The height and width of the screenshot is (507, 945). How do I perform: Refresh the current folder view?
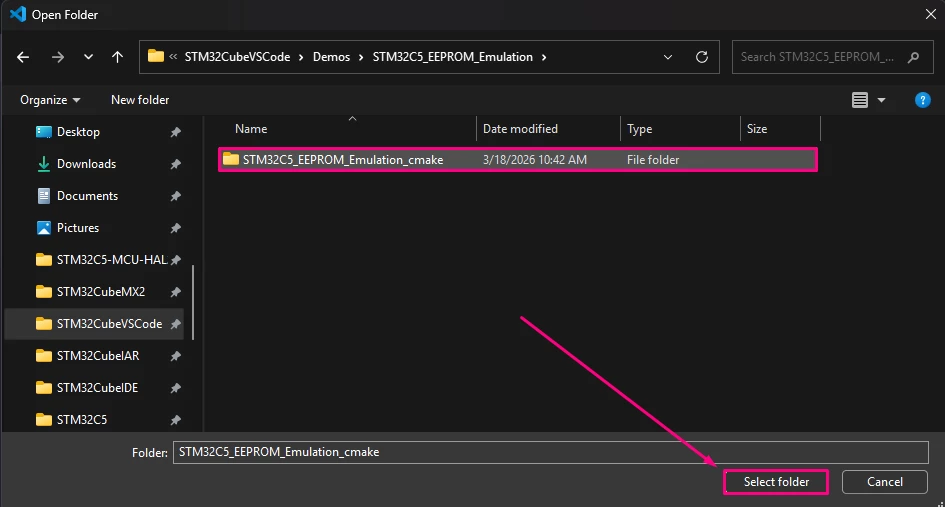[x=702, y=57]
